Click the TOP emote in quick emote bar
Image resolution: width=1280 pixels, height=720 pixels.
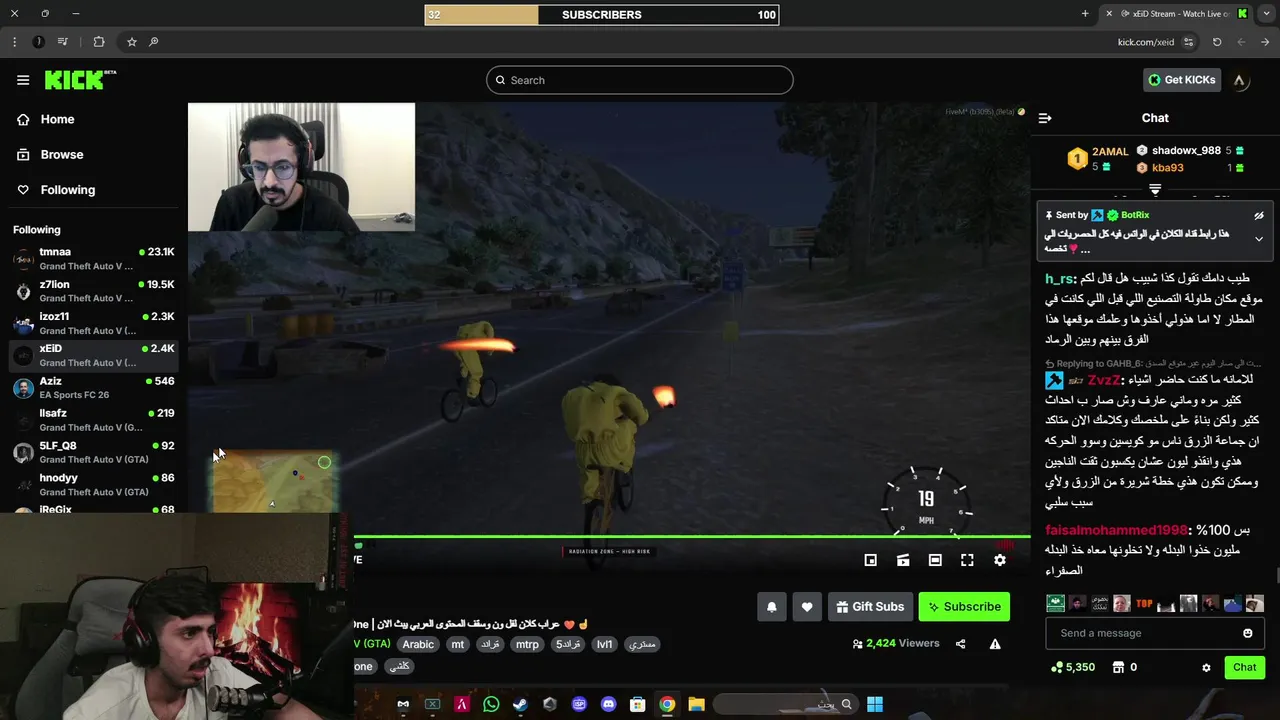1144,603
